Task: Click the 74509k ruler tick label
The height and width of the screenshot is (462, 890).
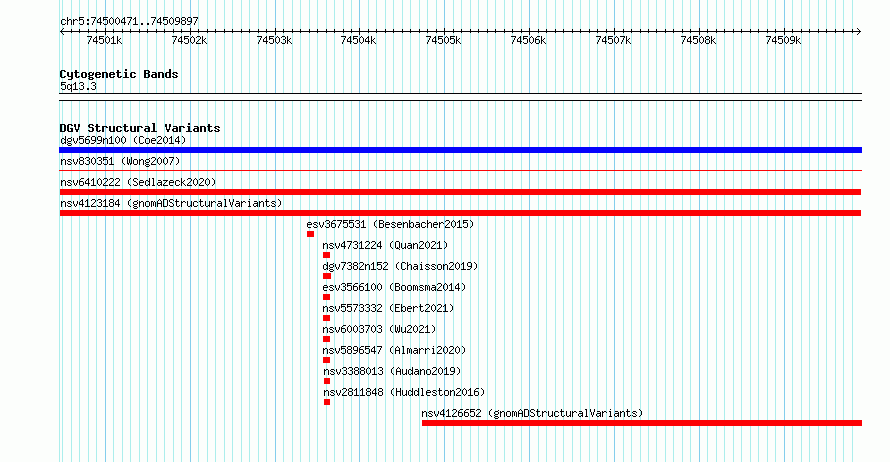Action: pyautogui.click(x=783, y=40)
